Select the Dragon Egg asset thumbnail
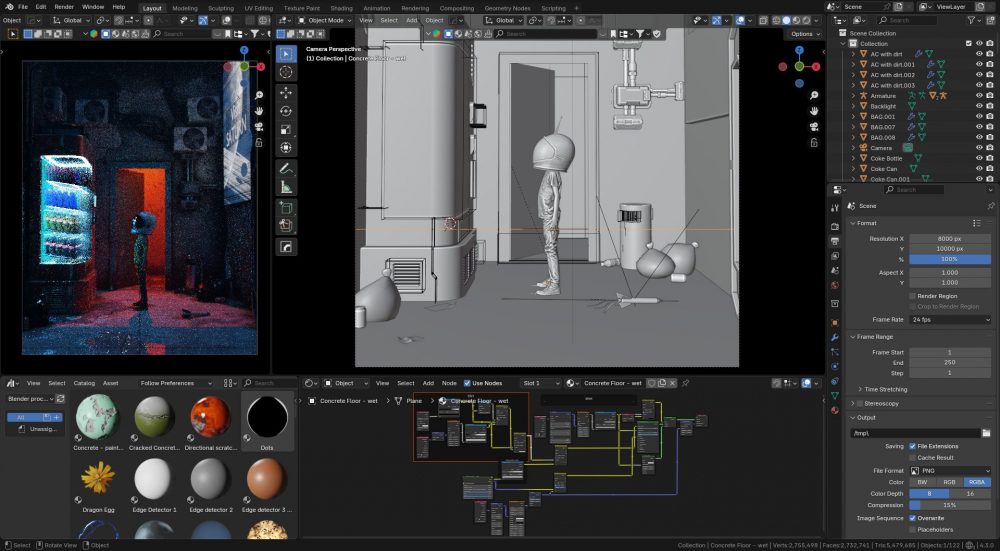Image resolution: width=1000 pixels, height=551 pixels. click(x=99, y=478)
